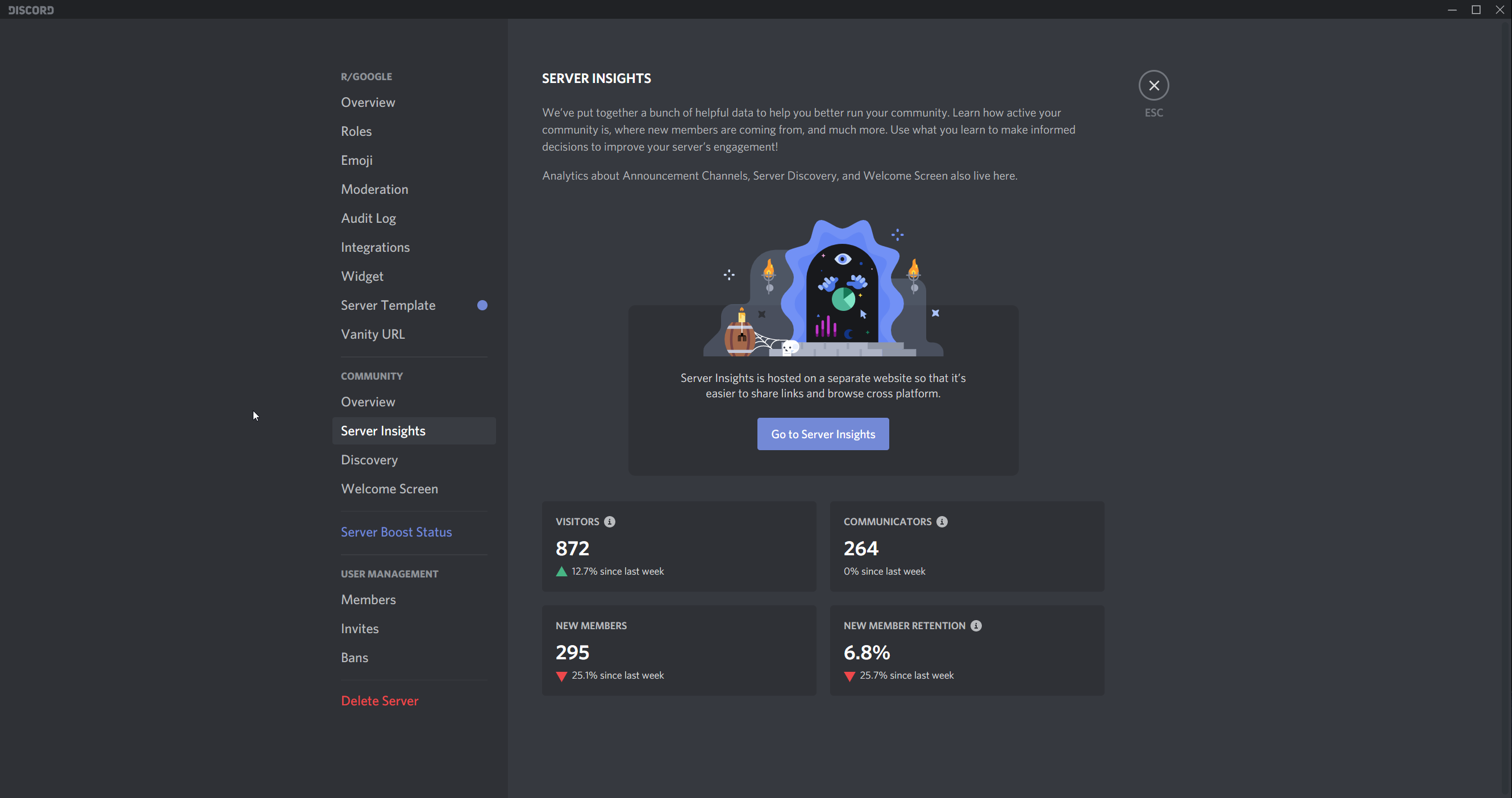Open Welcome Screen settings
This screenshot has height=798, width=1512.
389,489
